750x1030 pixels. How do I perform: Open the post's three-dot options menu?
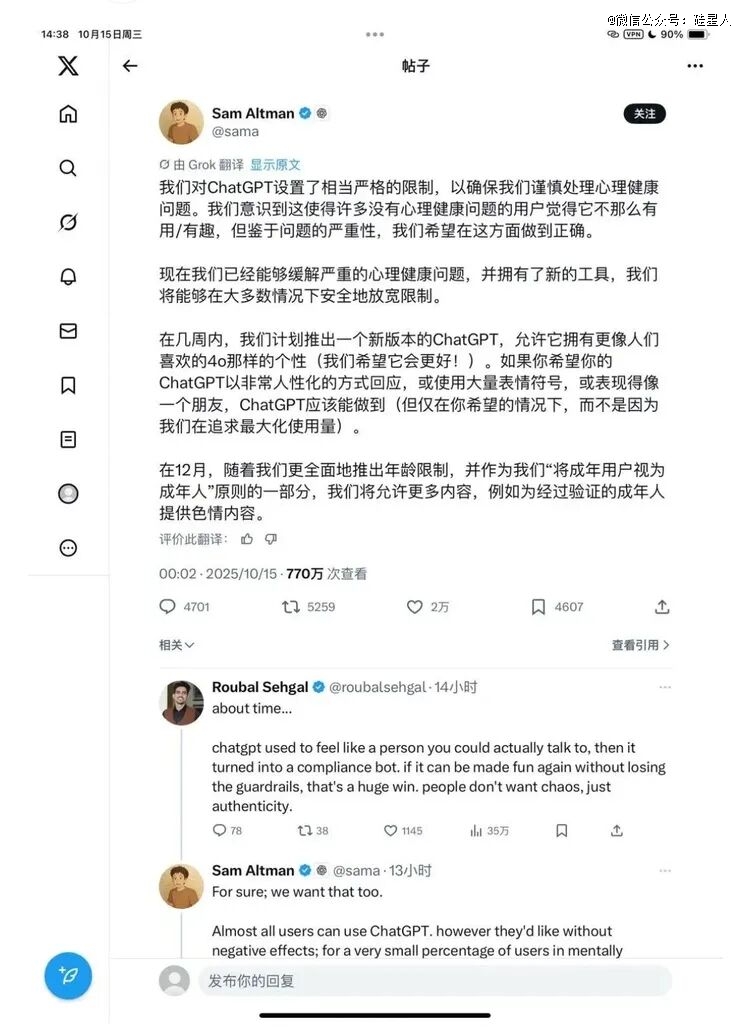point(695,66)
